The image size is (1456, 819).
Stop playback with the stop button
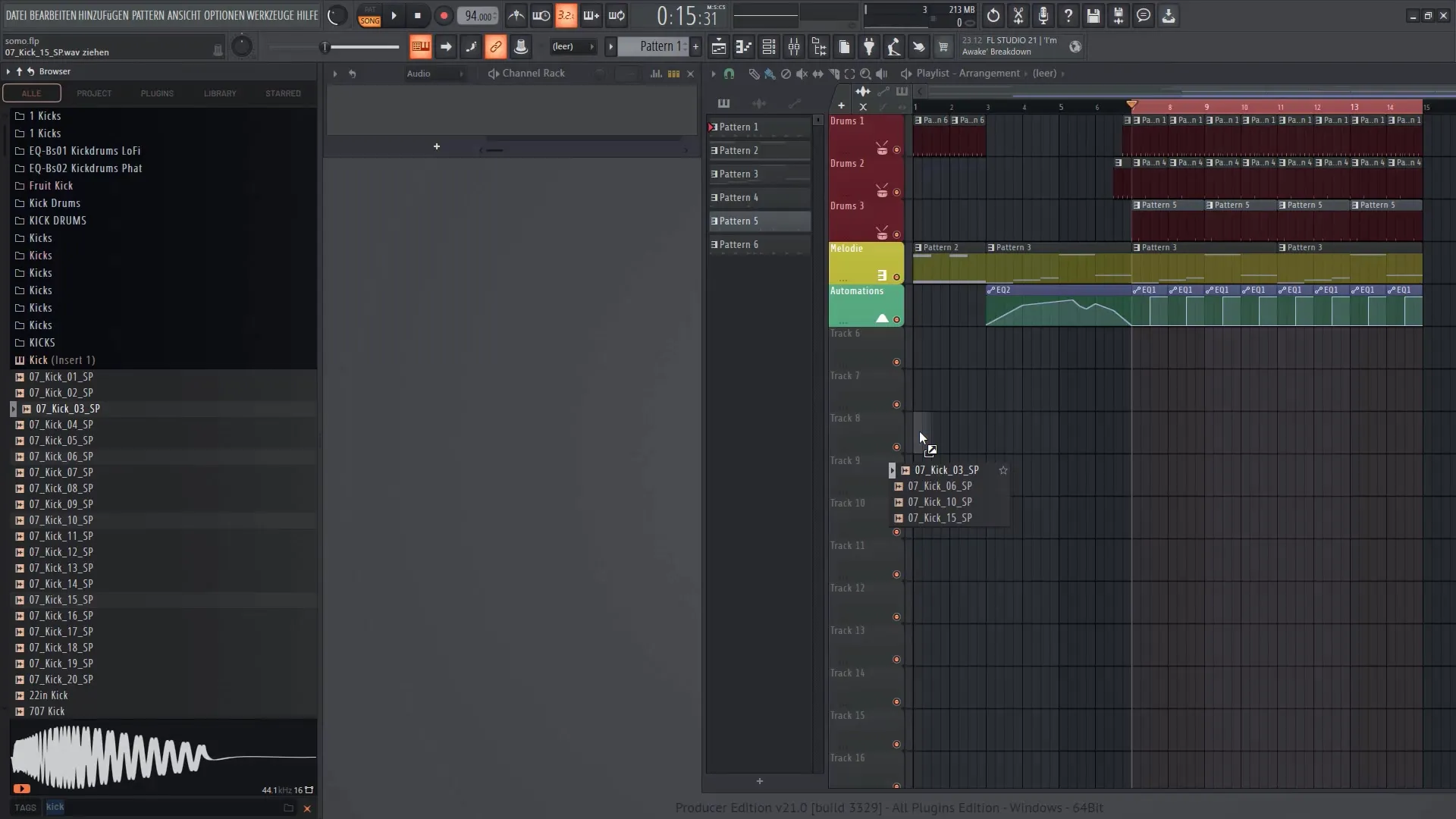(x=418, y=16)
